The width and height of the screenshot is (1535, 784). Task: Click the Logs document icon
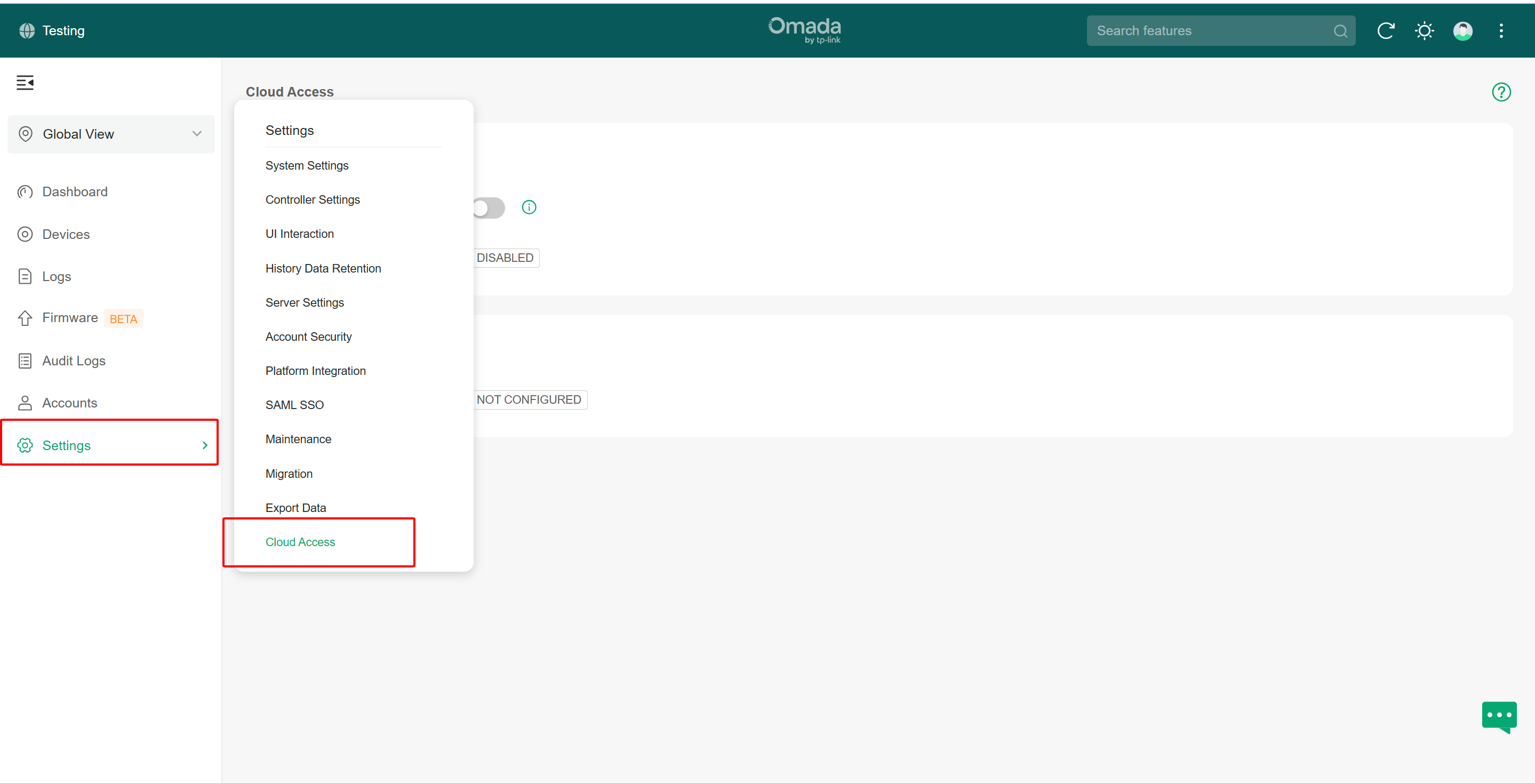(x=25, y=276)
